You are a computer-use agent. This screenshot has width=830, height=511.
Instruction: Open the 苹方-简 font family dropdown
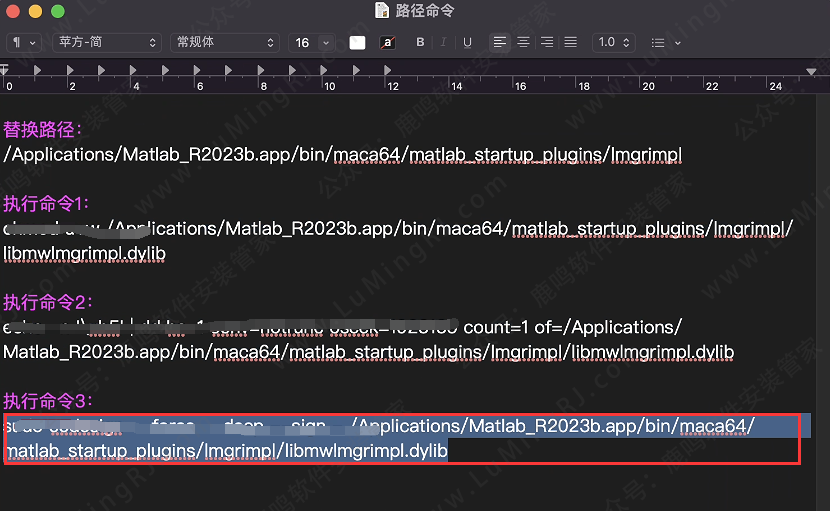point(107,42)
